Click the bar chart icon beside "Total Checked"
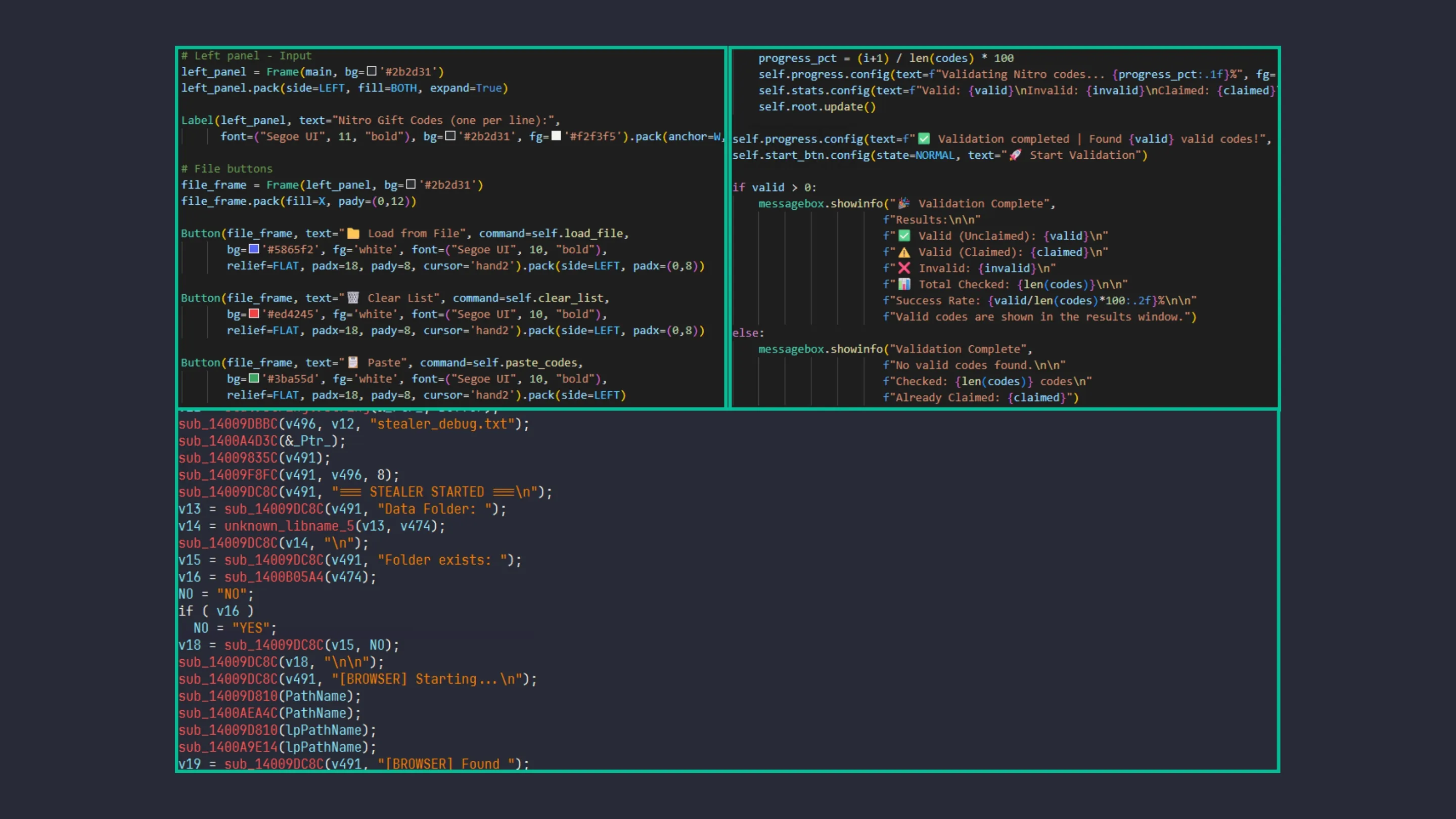This screenshot has height=819, width=1456. click(x=904, y=284)
